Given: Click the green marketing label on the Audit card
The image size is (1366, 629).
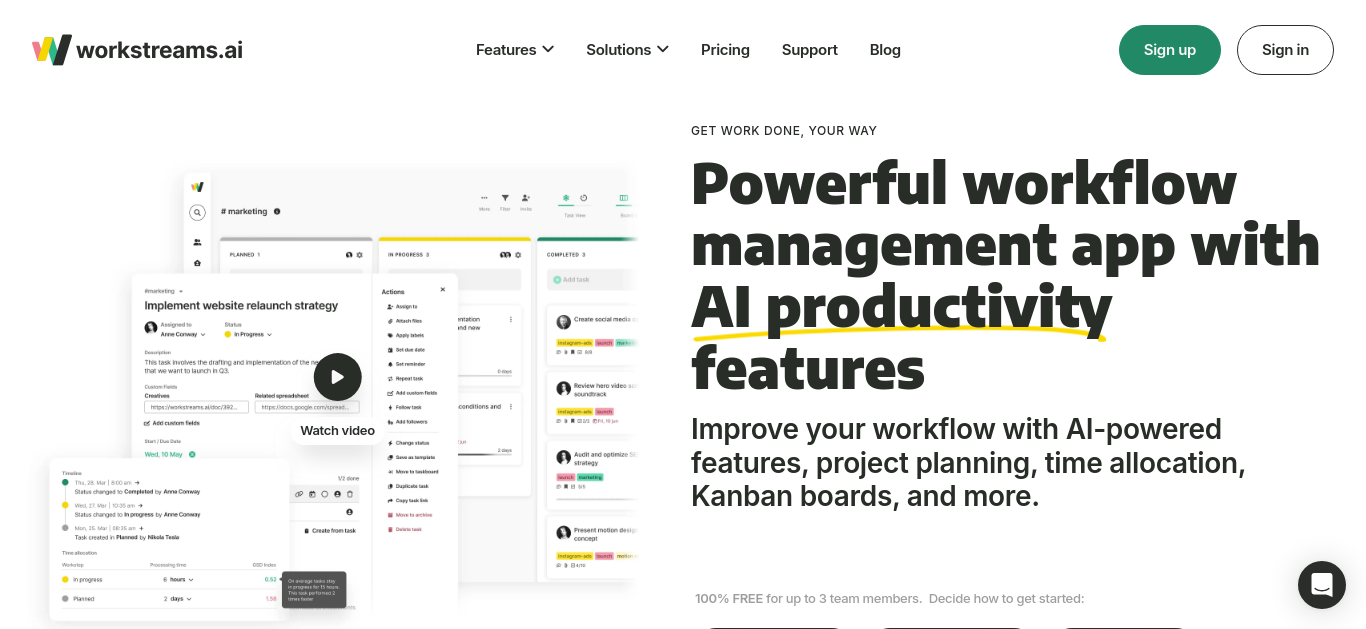Looking at the screenshot, I should coord(590,477).
